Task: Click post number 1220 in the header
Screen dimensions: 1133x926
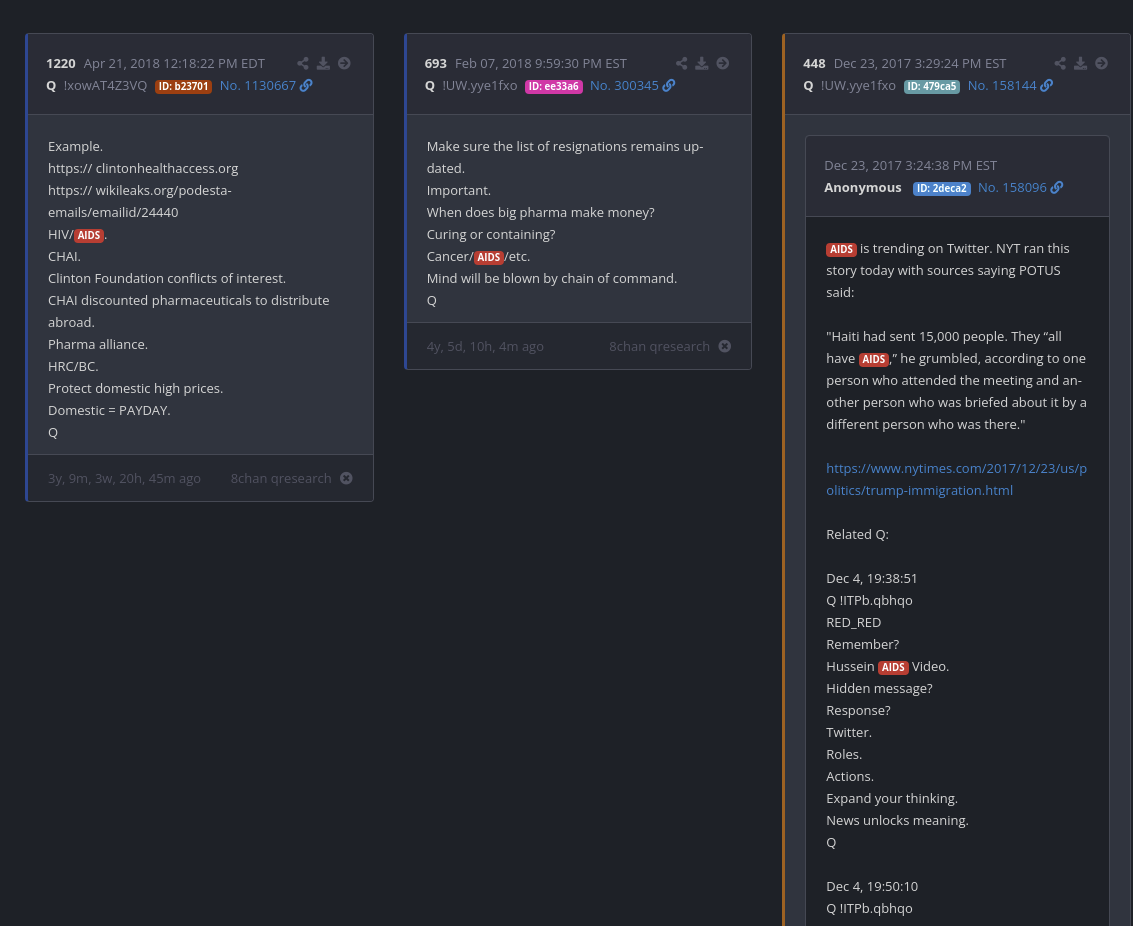Action: click(x=61, y=64)
